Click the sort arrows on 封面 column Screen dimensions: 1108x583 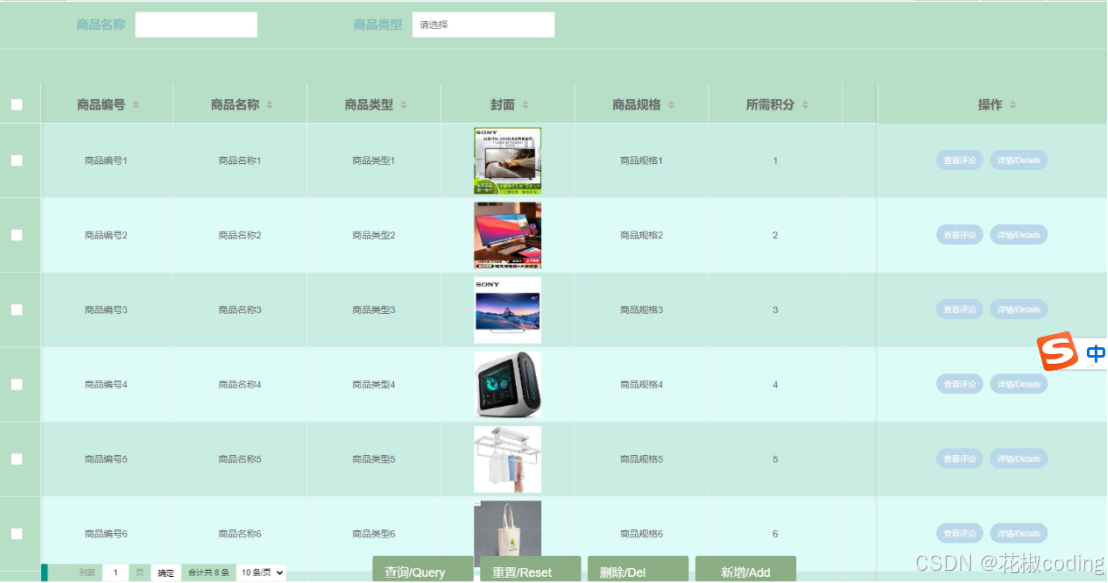pos(527,103)
